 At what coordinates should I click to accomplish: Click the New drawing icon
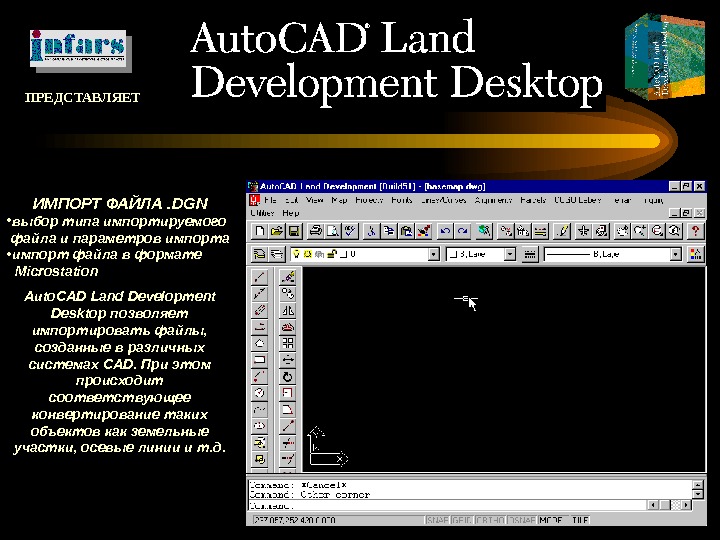(259, 231)
